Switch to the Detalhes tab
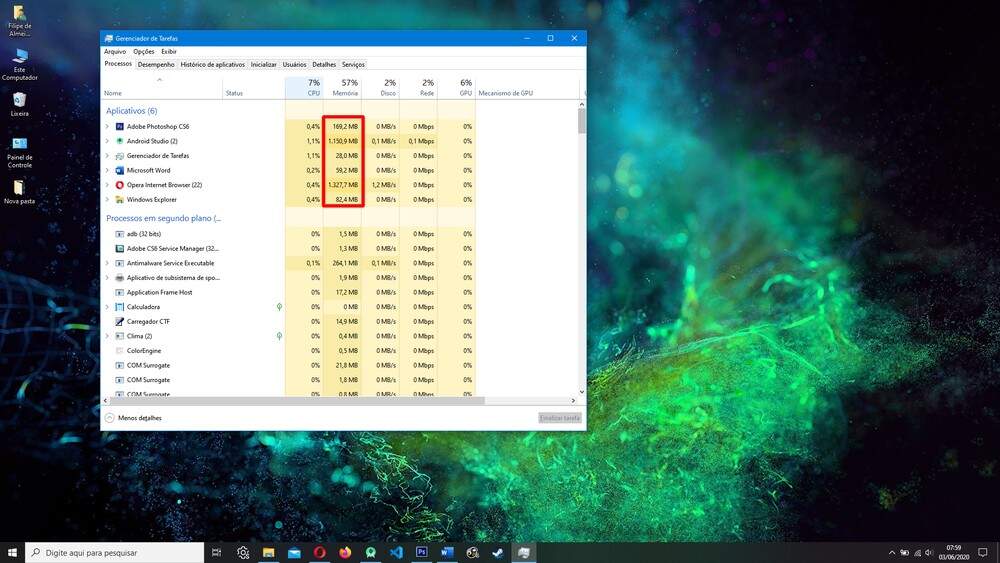Image resolution: width=1000 pixels, height=563 pixels. pos(324,64)
